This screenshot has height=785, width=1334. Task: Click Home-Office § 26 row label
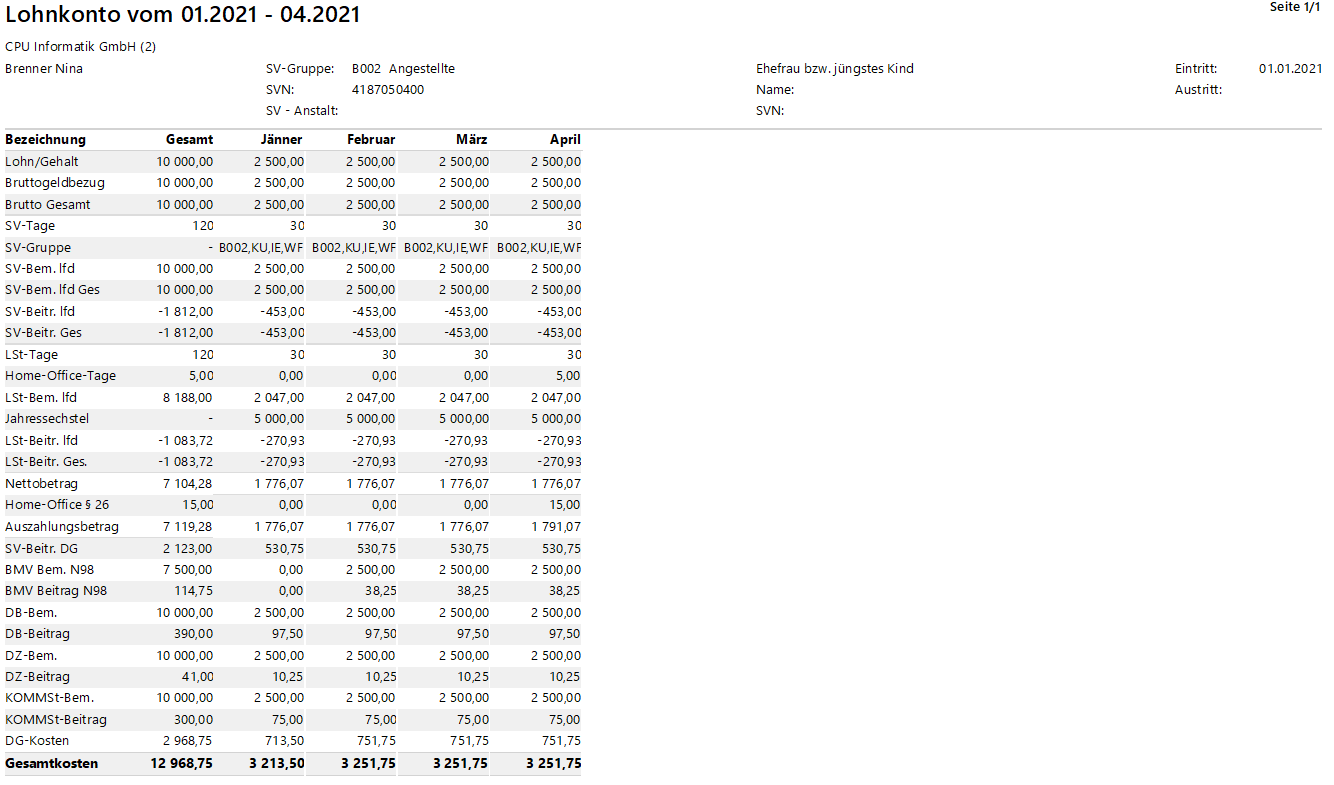57,505
